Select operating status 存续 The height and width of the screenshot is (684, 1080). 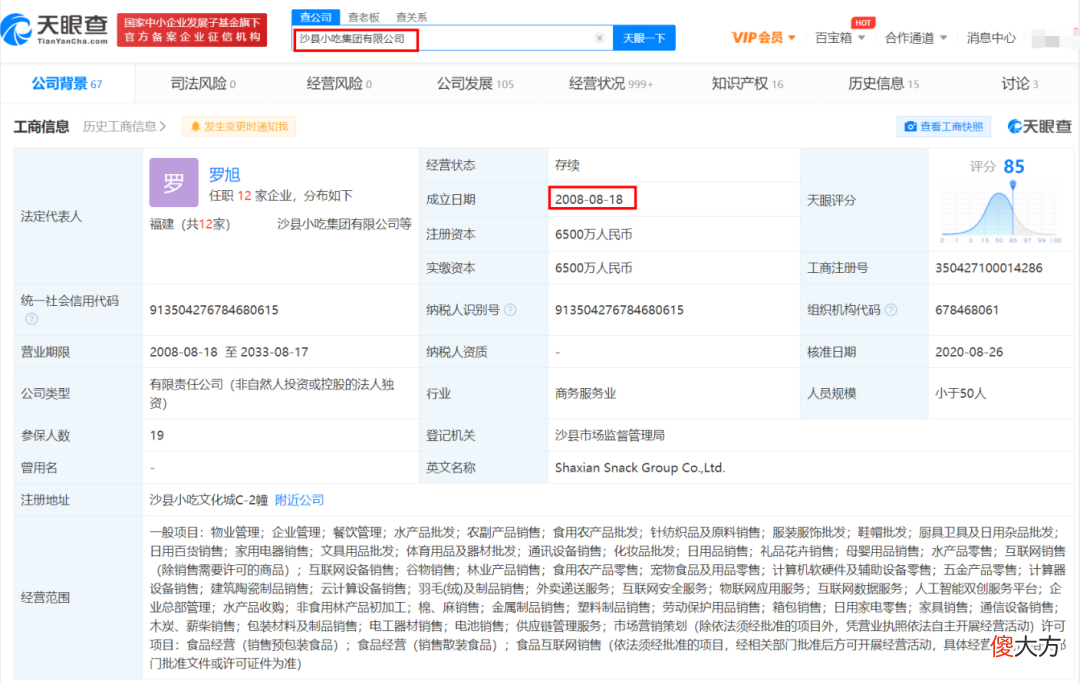[567, 165]
